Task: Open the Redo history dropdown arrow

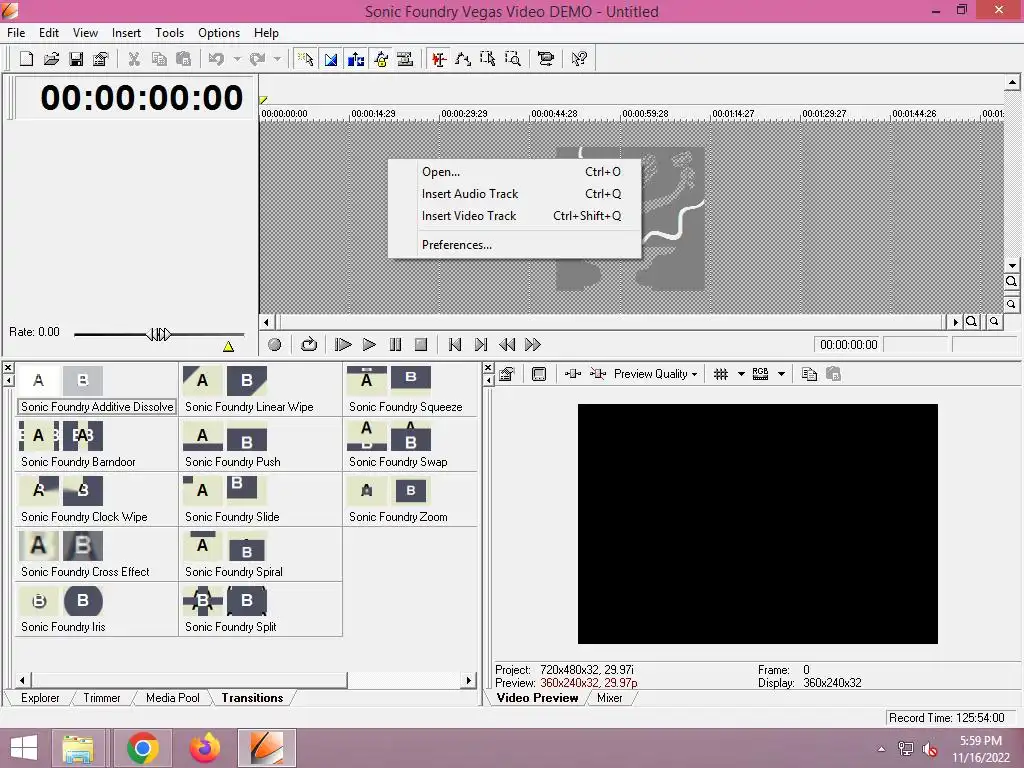Action: pyautogui.click(x=277, y=59)
